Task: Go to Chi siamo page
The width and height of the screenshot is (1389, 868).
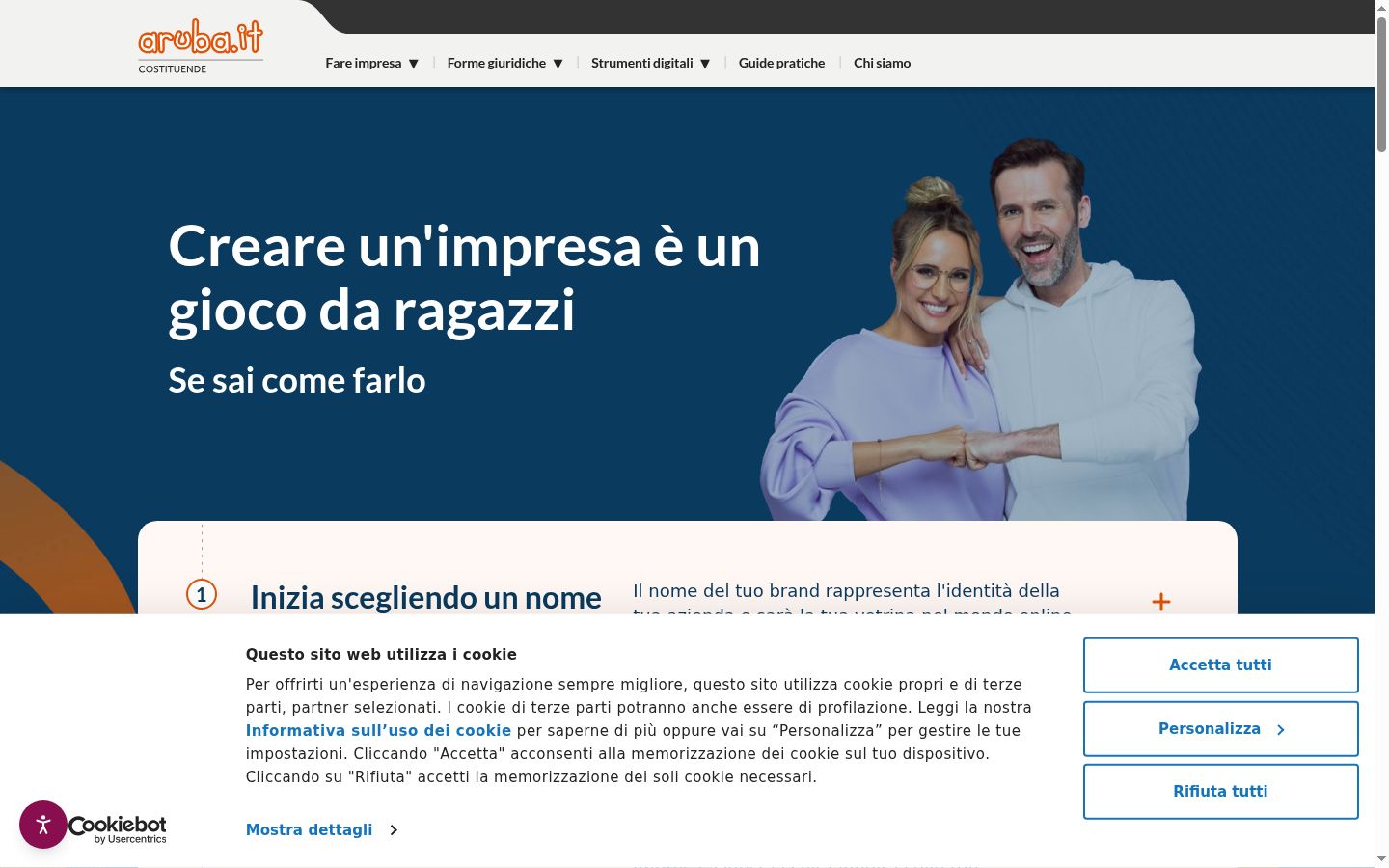Action: [x=882, y=63]
